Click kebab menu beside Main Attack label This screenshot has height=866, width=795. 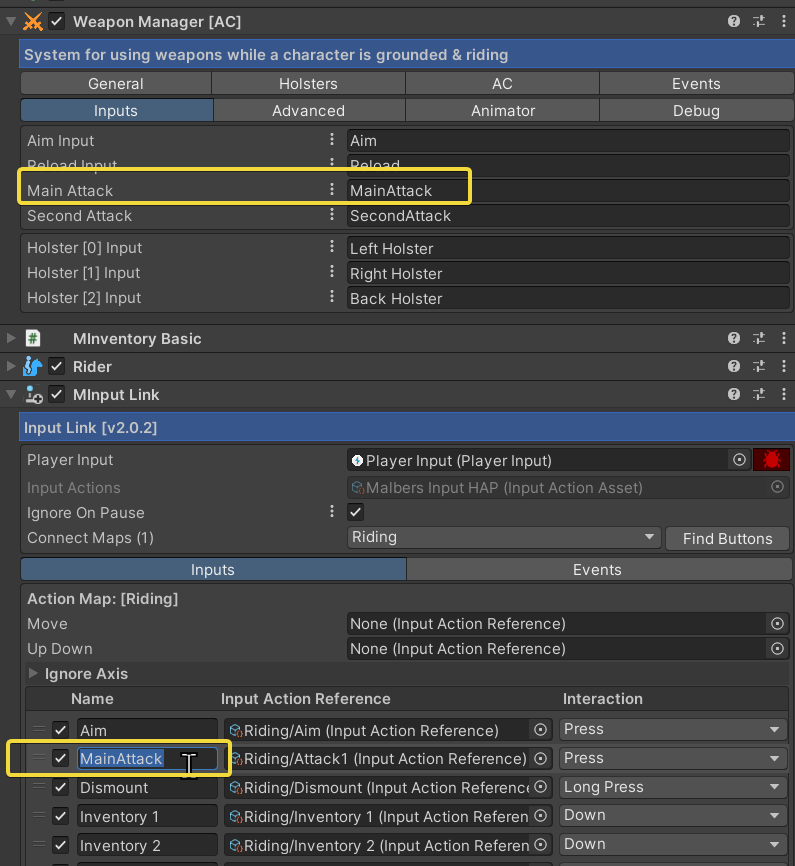[333, 190]
